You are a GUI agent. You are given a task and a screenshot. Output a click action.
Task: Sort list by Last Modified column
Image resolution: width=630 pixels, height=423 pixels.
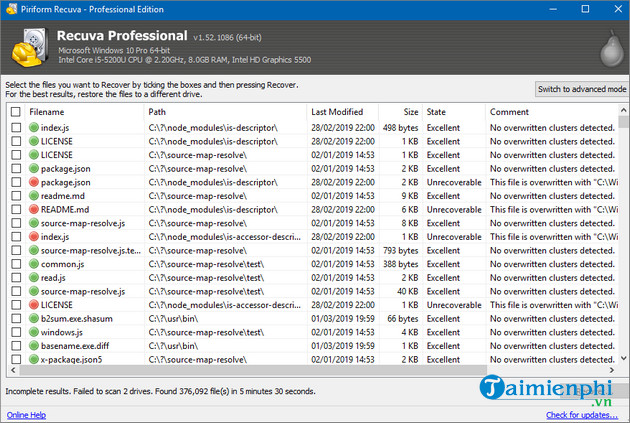tap(336, 112)
